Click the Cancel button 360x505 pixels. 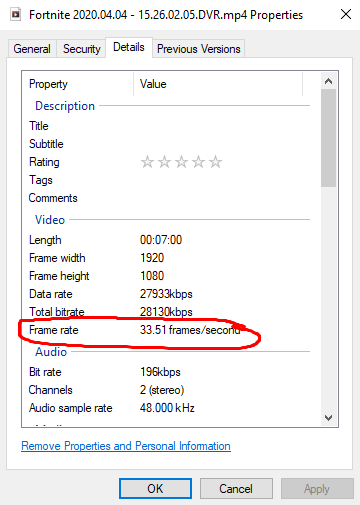pos(236,489)
